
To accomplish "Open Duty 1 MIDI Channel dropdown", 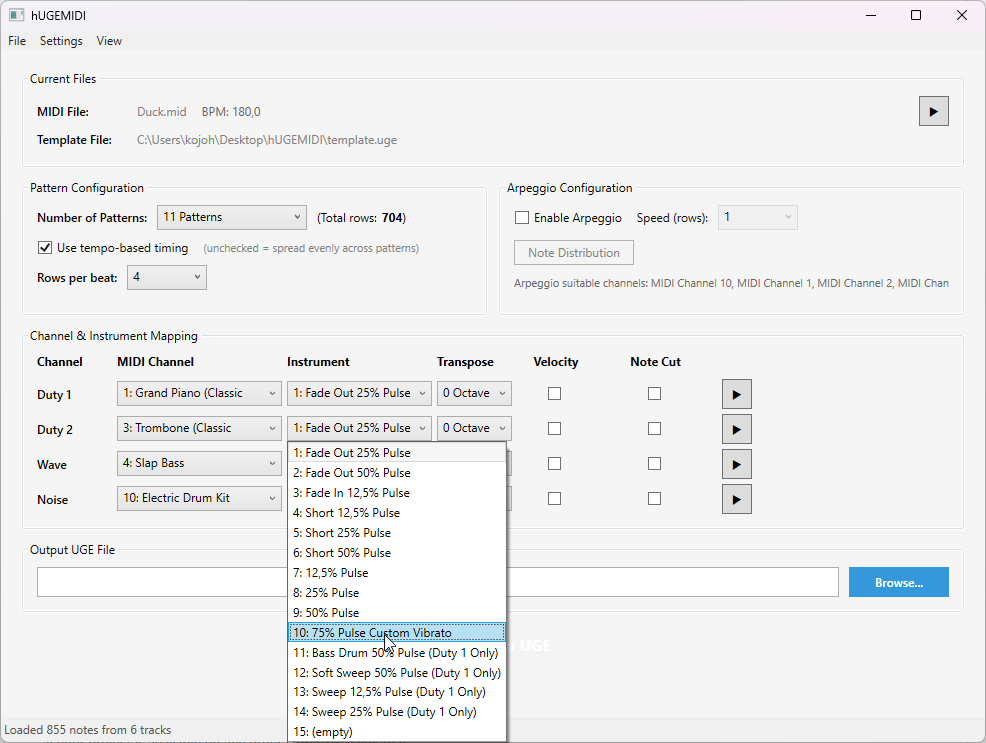I will 199,394.
